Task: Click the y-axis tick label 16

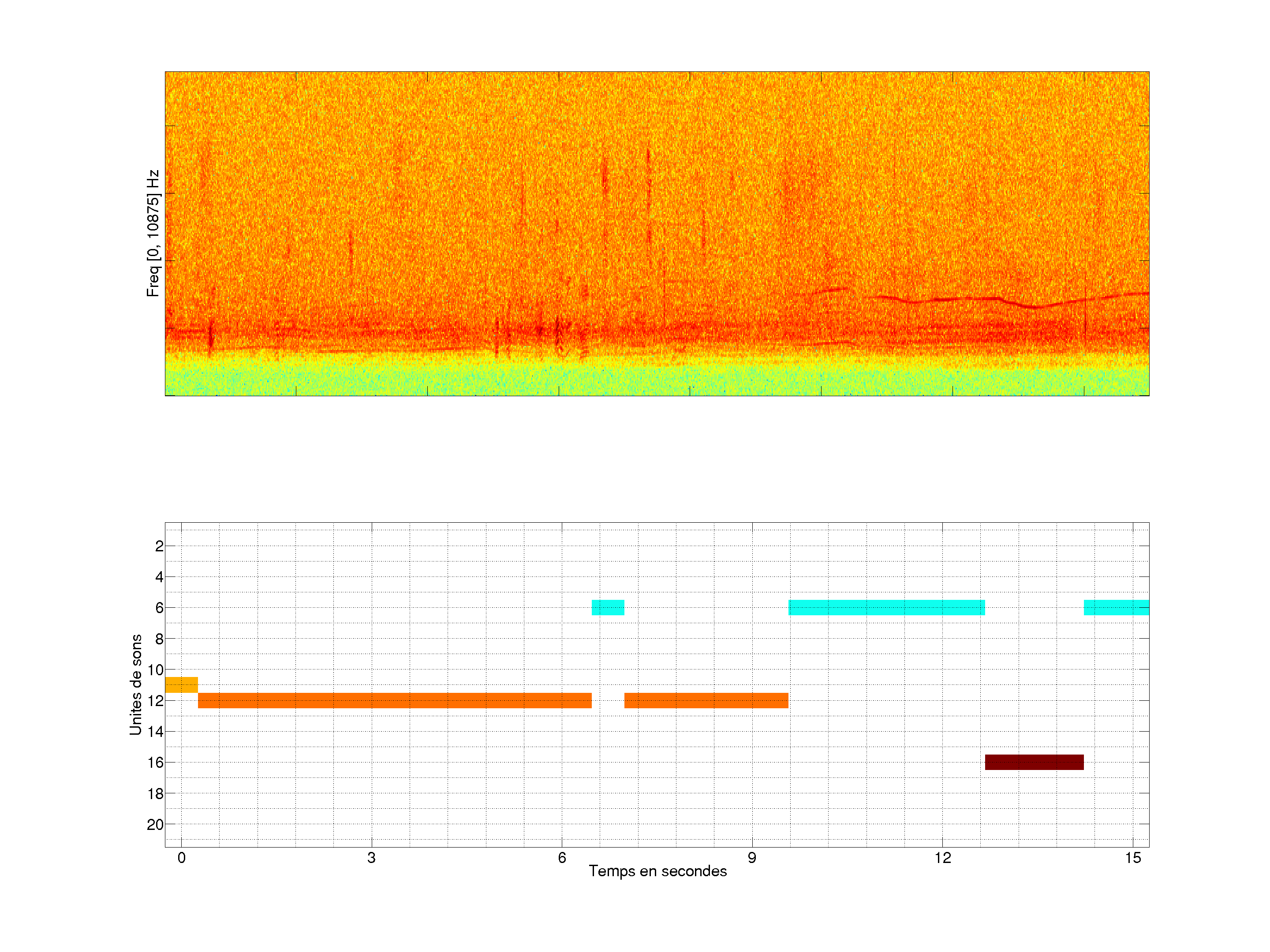Action: [155, 762]
